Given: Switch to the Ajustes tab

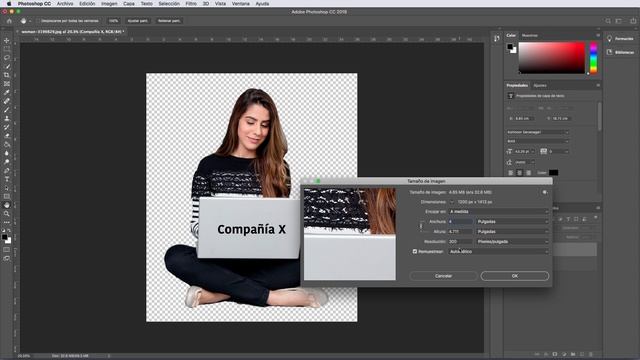Looking at the screenshot, I should point(540,85).
